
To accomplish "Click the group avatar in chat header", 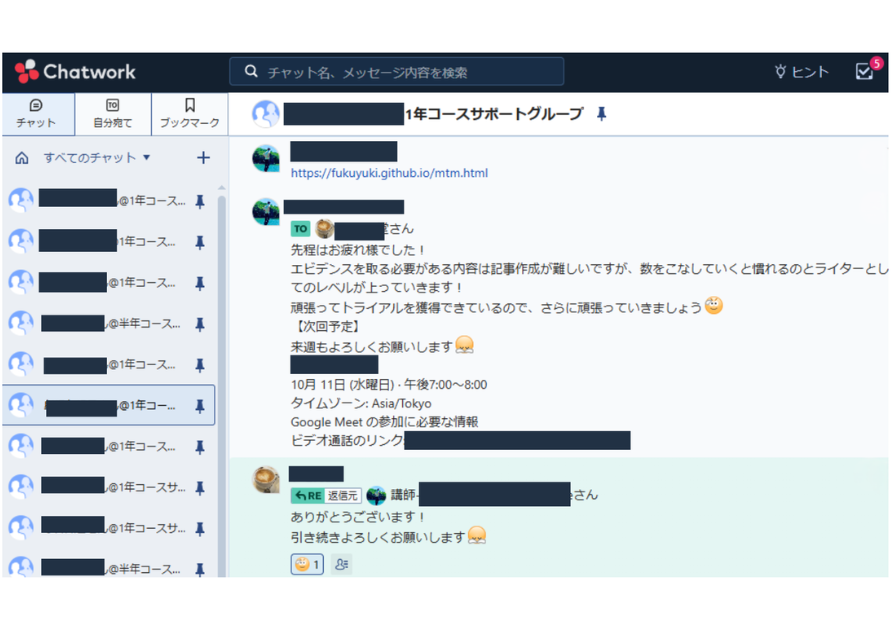I will 265,114.
